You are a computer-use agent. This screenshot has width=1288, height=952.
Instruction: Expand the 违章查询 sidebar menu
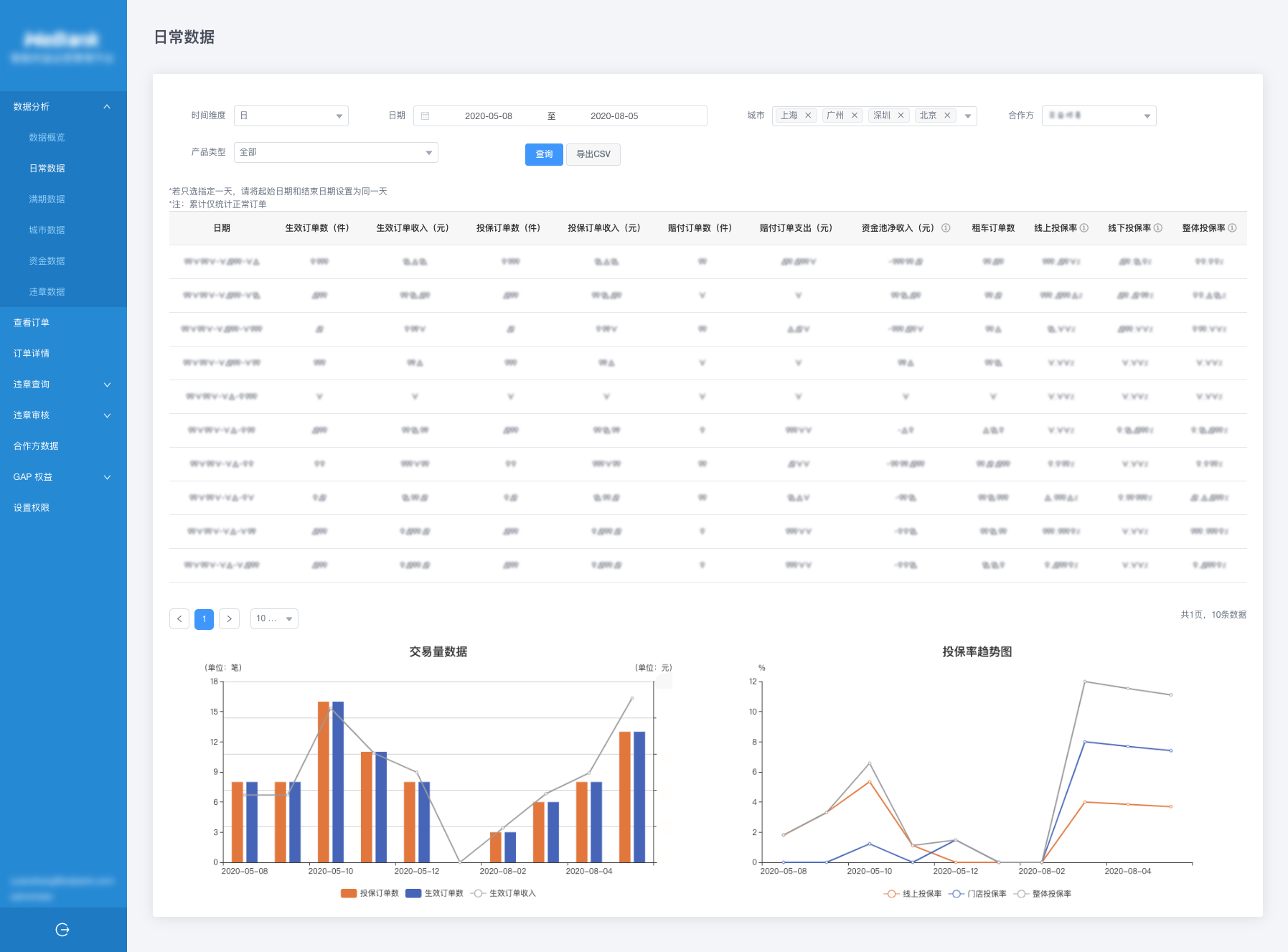point(63,385)
